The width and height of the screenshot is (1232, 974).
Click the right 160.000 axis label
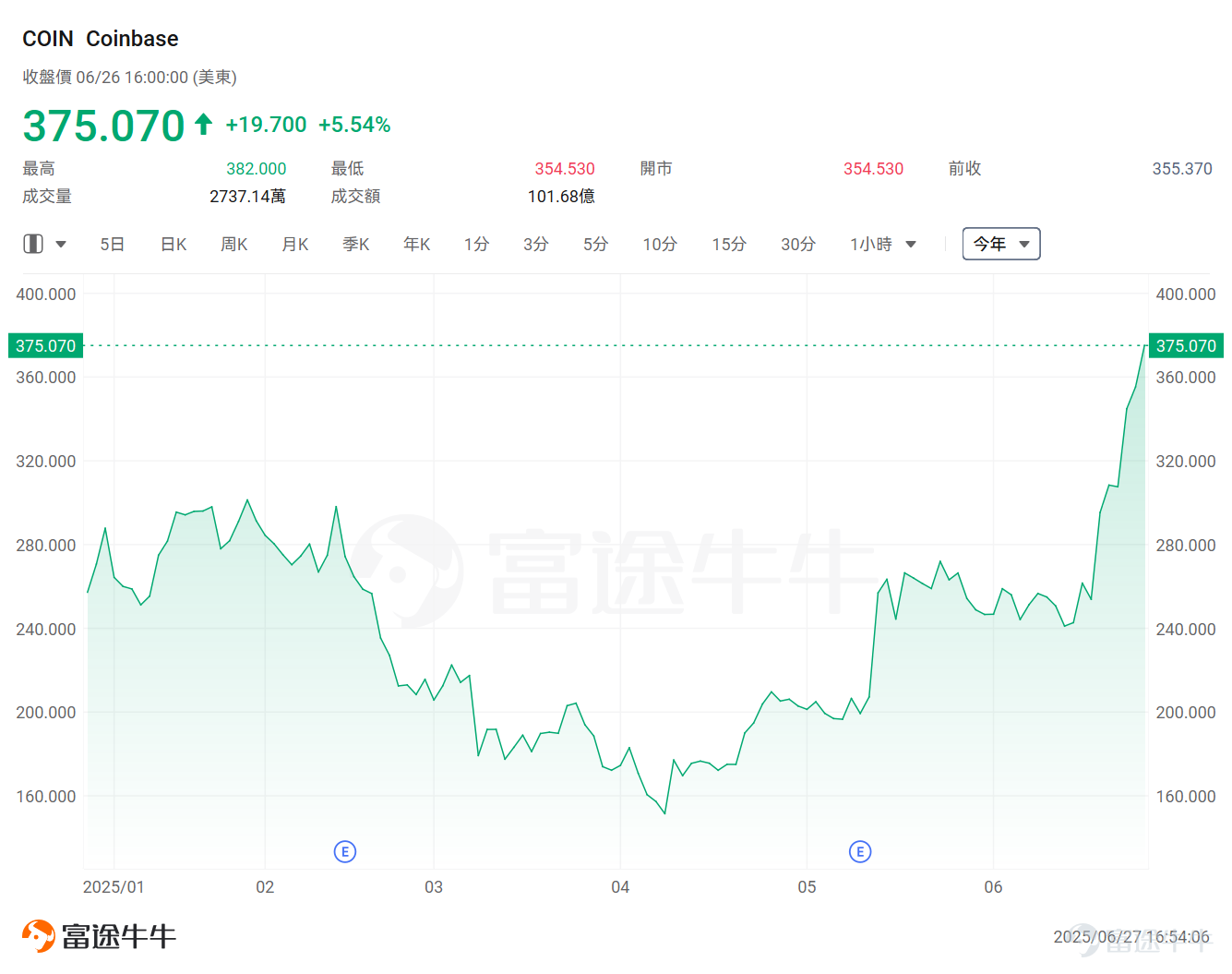coord(1186,796)
